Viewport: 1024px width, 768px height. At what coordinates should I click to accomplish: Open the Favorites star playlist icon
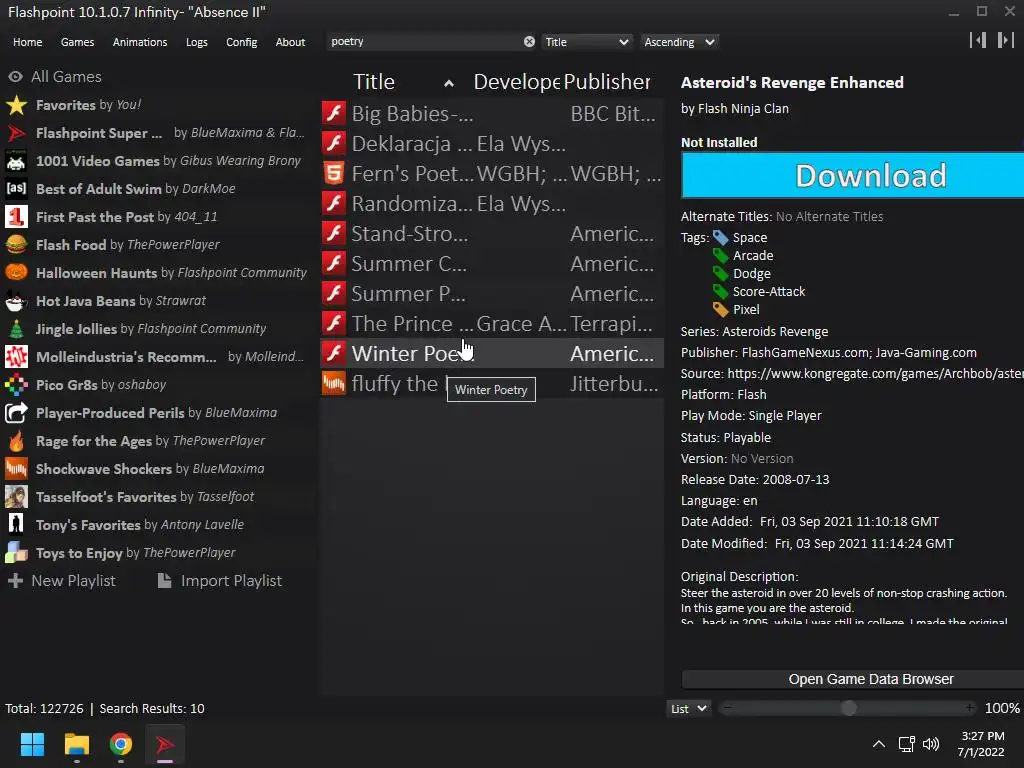pyautogui.click(x=16, y=104)
